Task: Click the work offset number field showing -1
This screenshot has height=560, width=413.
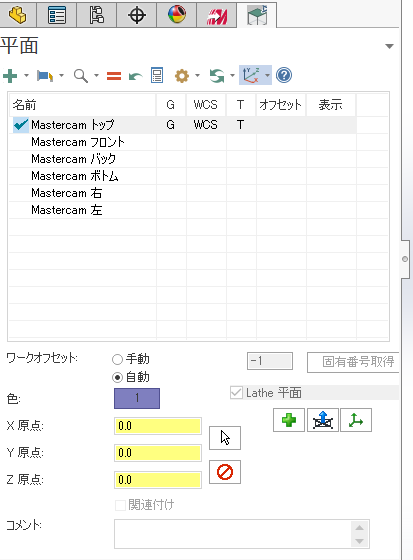Action: point(270,361)
